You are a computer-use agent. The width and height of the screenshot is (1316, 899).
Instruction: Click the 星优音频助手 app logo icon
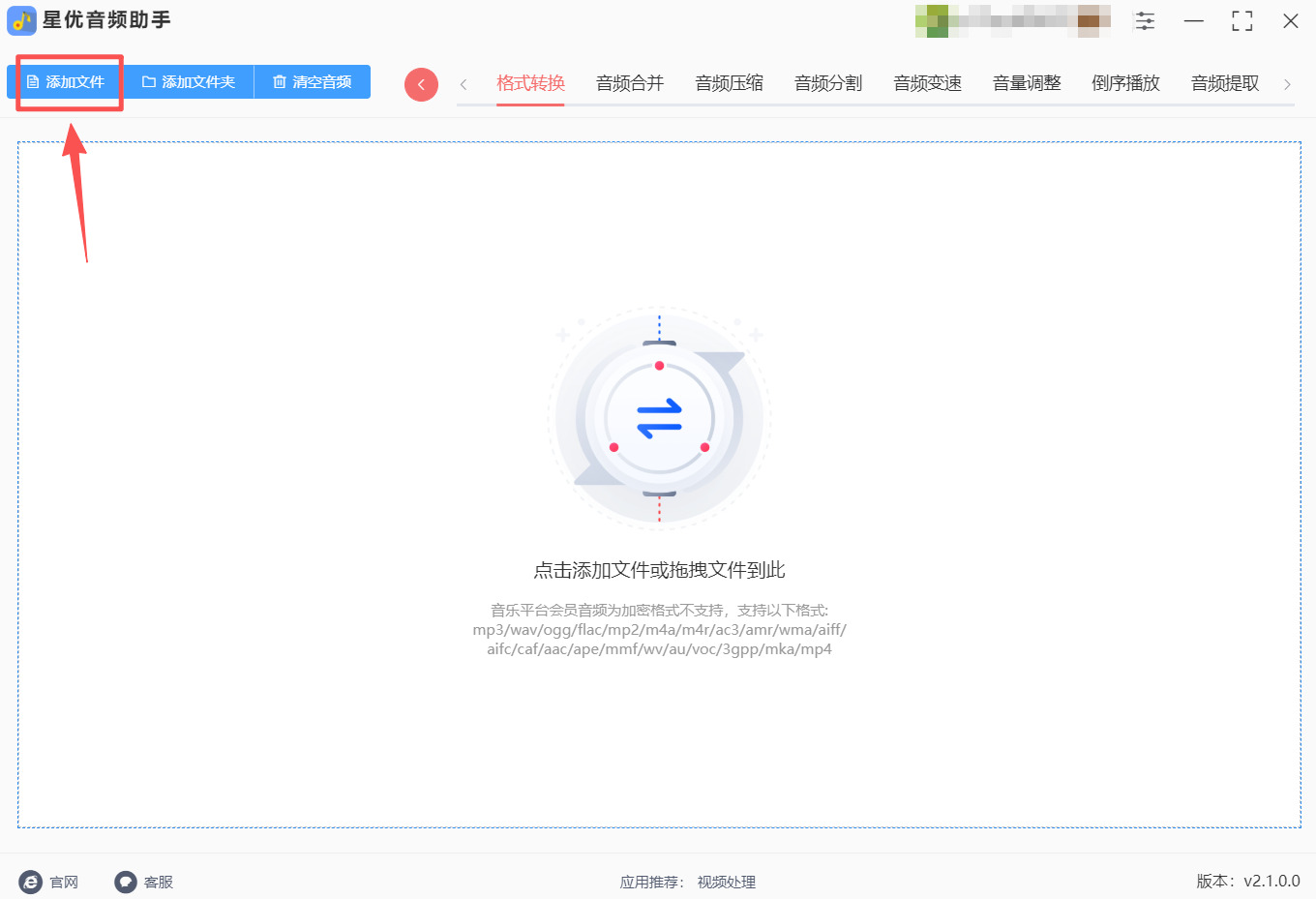click(x=21, y=20)
